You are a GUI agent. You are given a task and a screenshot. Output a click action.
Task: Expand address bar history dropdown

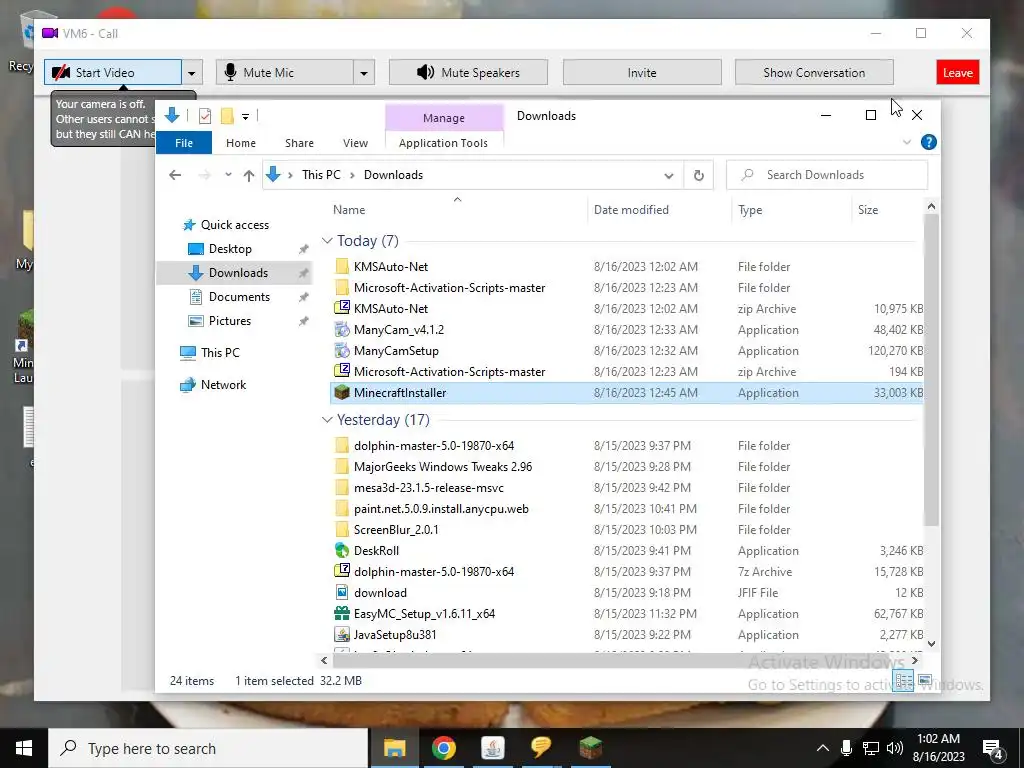(669, 175)
